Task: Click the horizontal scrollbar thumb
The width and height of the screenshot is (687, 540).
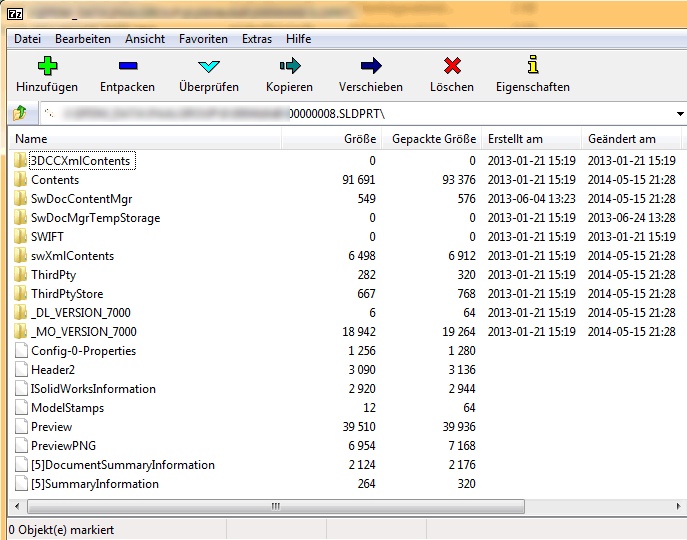Action: pos(276,507)
